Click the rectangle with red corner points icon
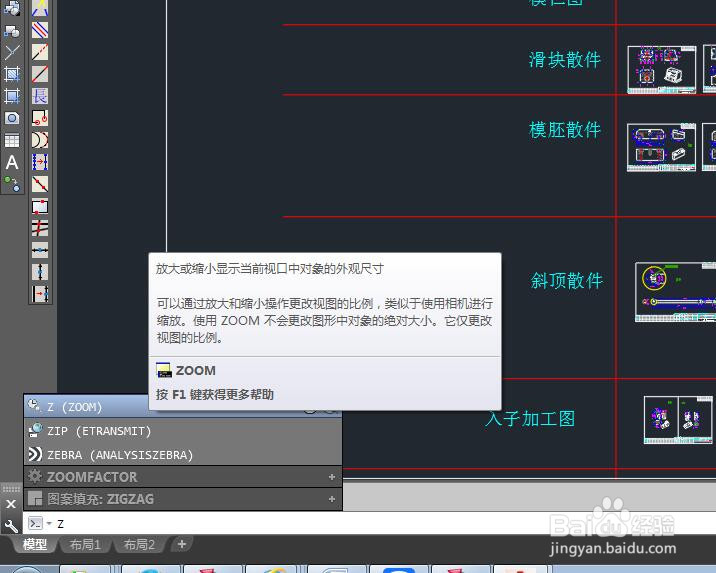The height and width of the screenshot is (573, 716). tap(40, 206)
